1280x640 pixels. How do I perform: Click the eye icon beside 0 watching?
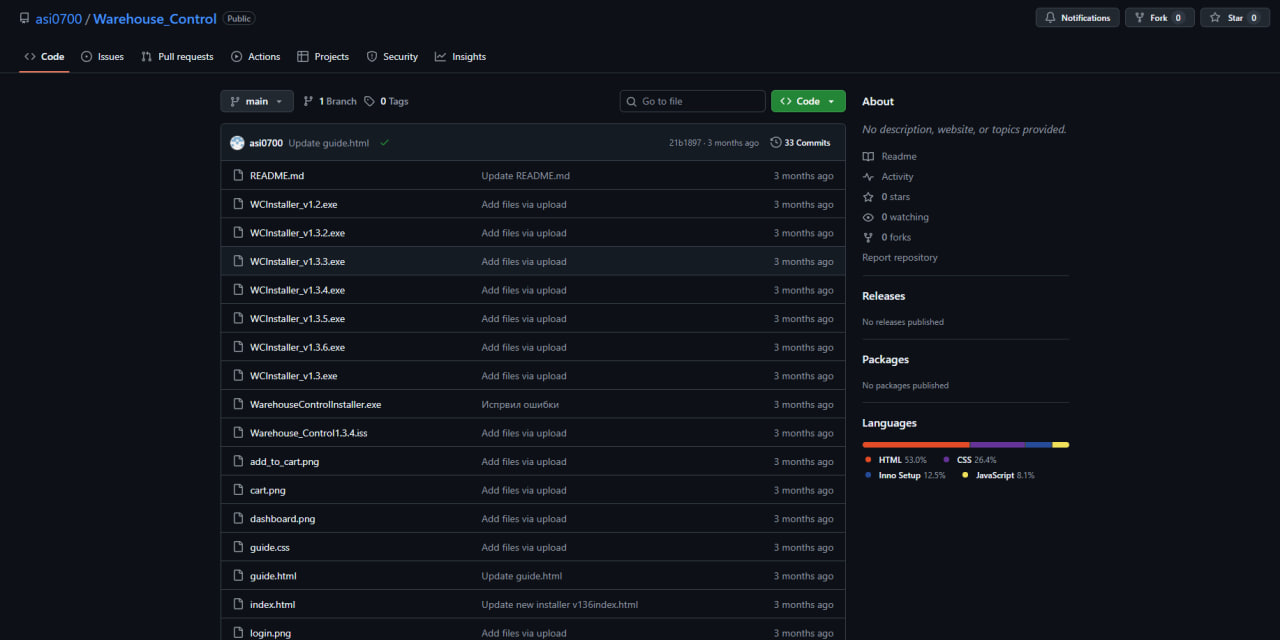click(868, 217)
